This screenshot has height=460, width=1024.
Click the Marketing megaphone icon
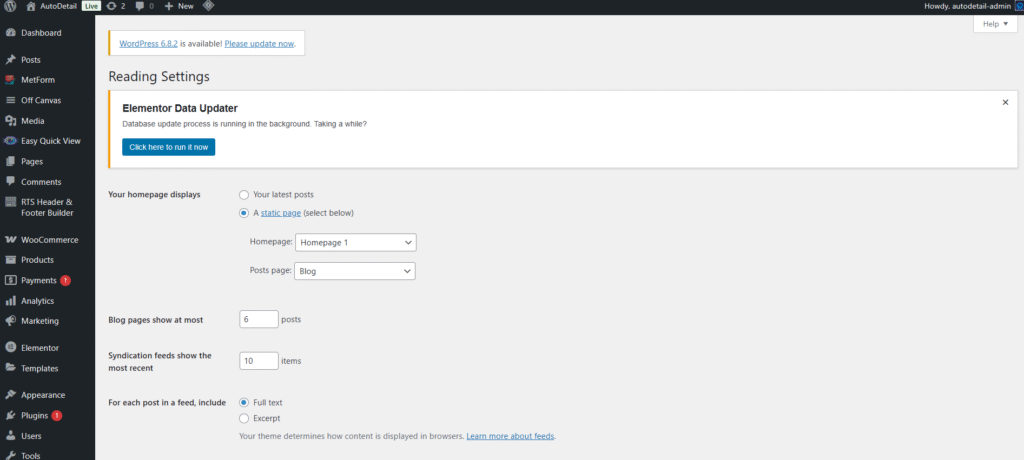coord(10,321)
